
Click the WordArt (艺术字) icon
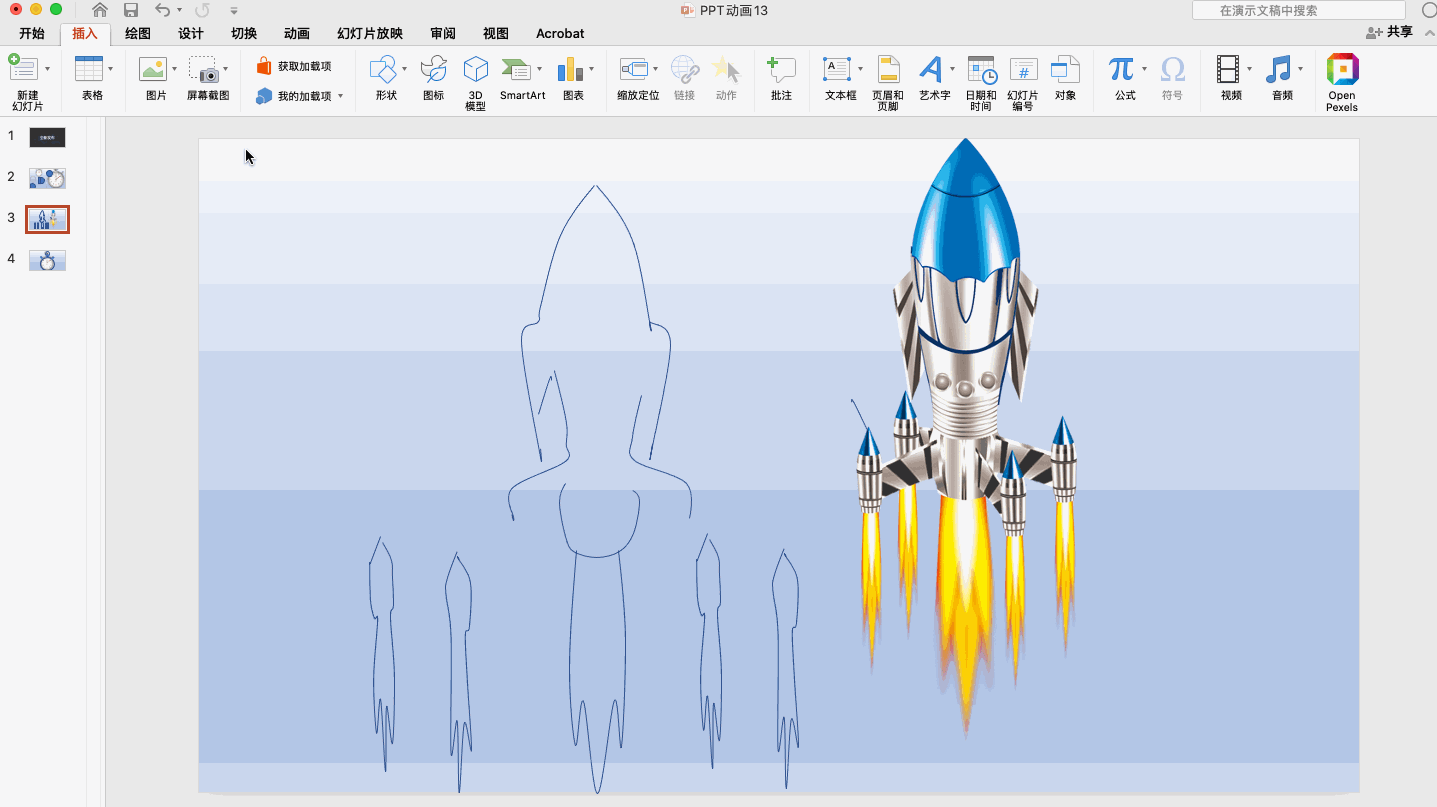click(x=931, y=69)
